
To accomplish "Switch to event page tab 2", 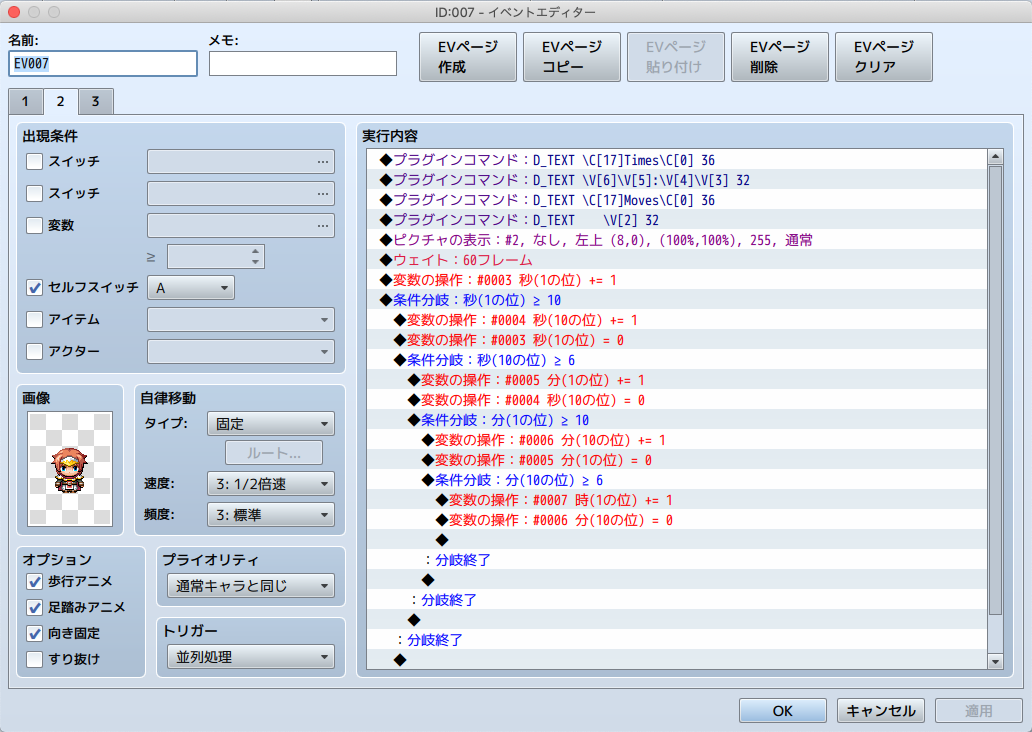I will pyautogui.click(x=61, y=101).
